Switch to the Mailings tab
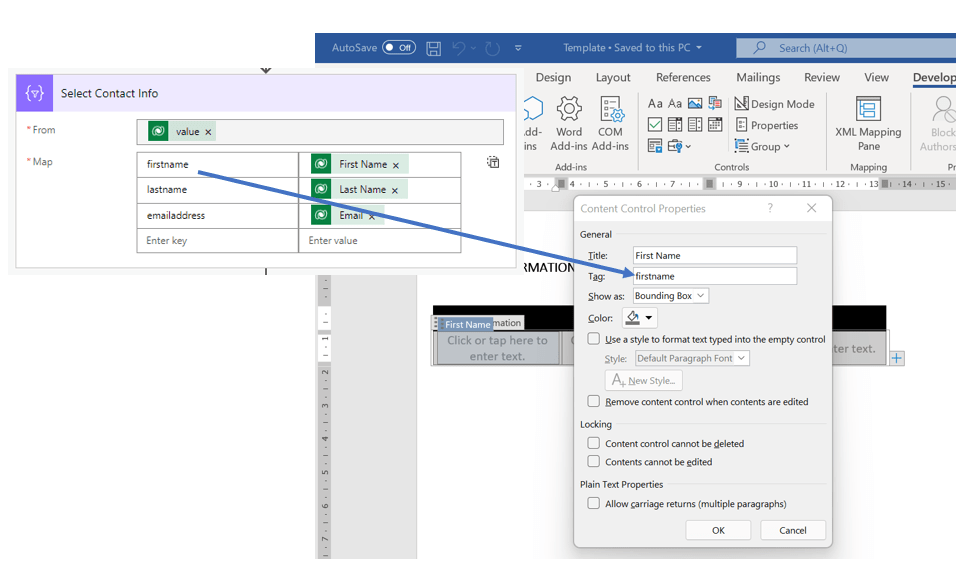Image resolution: width=960 pixels, height=586 pixels. pos(758,77)
